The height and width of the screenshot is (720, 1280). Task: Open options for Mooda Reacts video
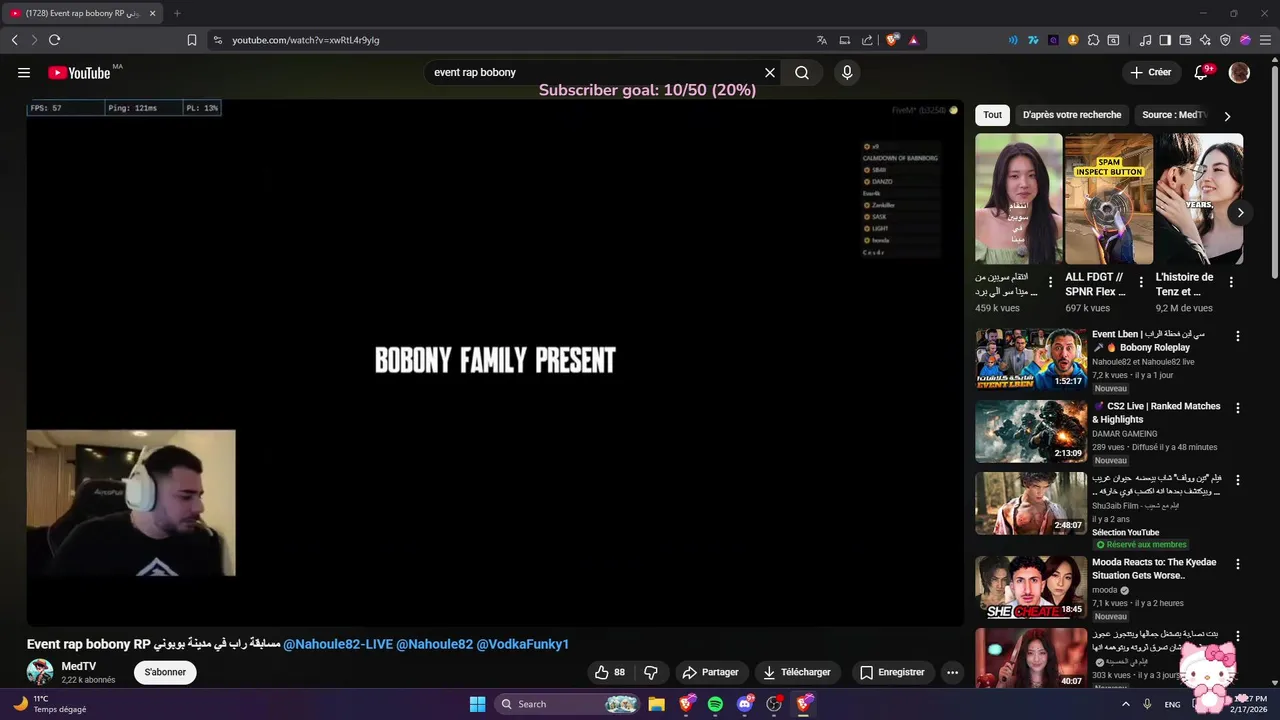point(1238,564)
